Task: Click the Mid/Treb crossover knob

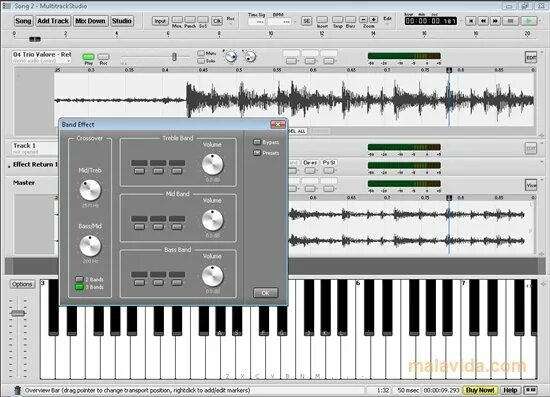Action: pyautogui.click(x=90, y=190)
